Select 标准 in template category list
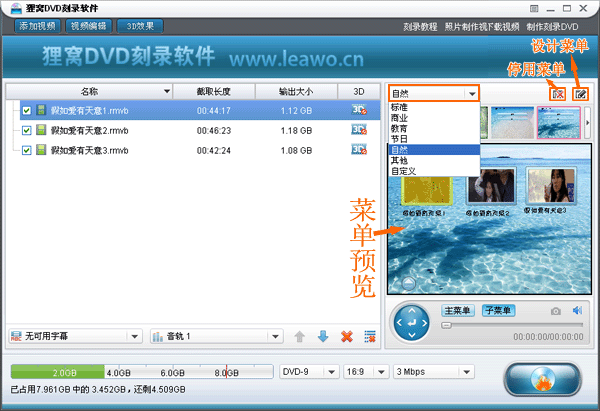Image resolution: width=600 pixels, height=411 pixels. coord(434,107)
